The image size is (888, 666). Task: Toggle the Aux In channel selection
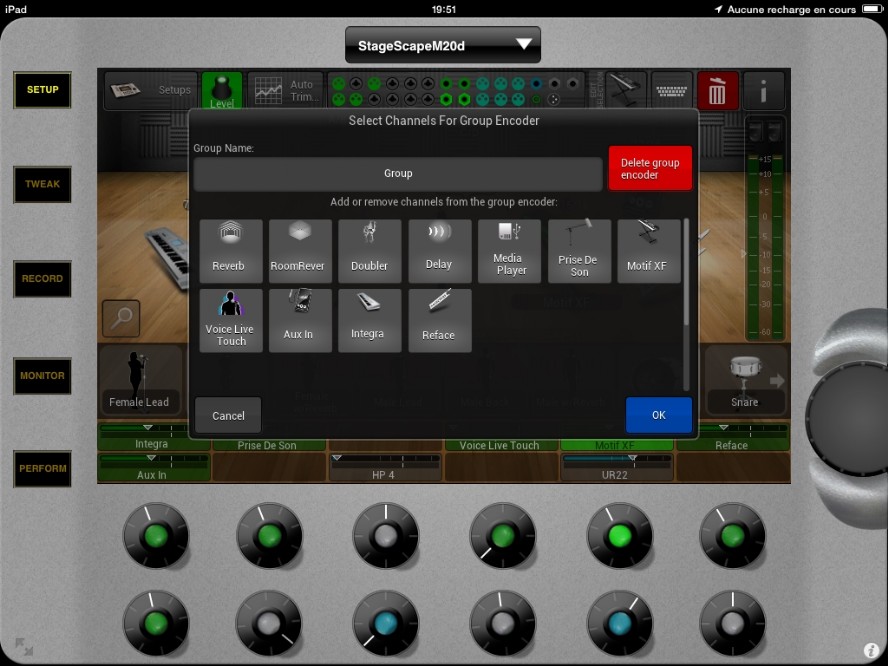pyautogui.click(x=300, y=320)
